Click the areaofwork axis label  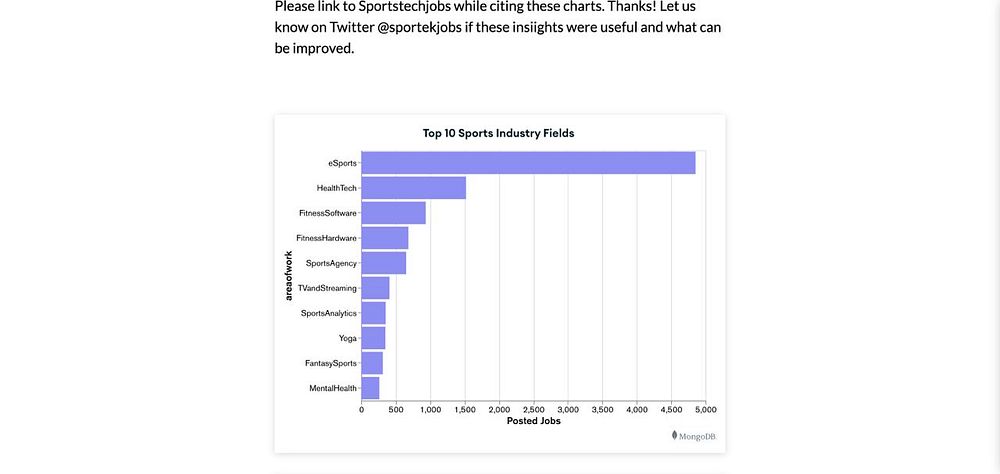[288, 276]
